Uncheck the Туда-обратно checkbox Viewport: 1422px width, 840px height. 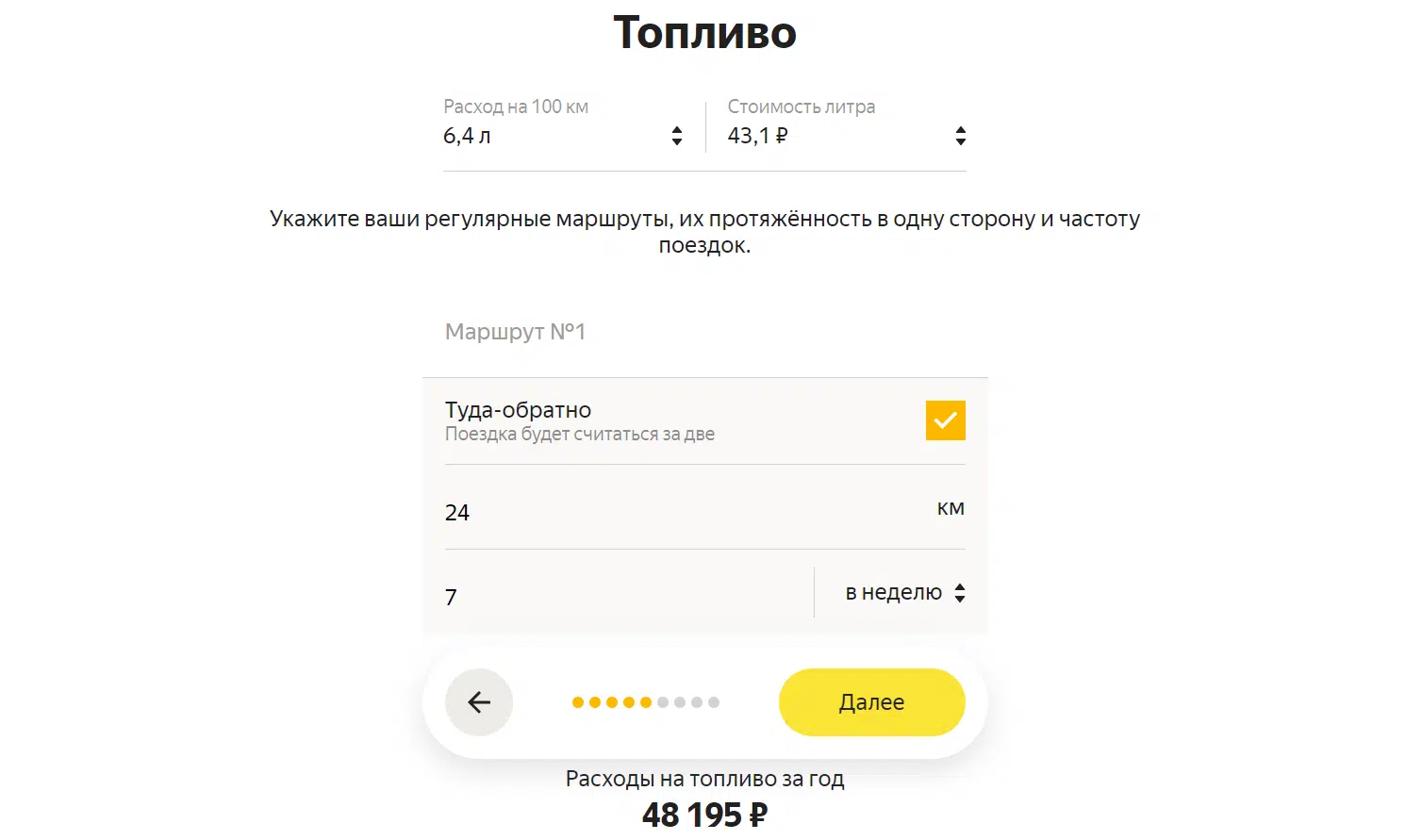coord(945,420)
